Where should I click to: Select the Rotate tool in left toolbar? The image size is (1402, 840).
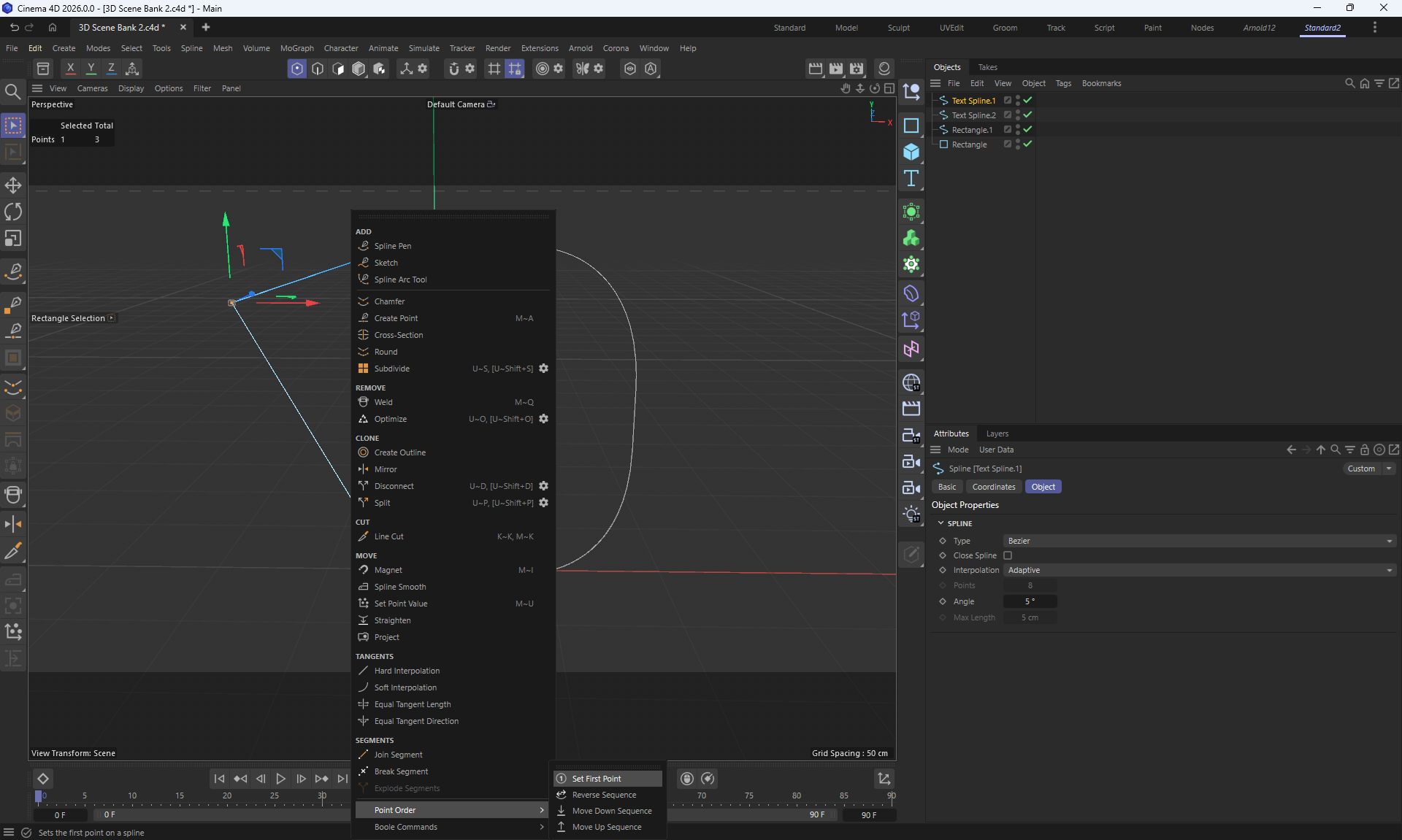(13, 212)
